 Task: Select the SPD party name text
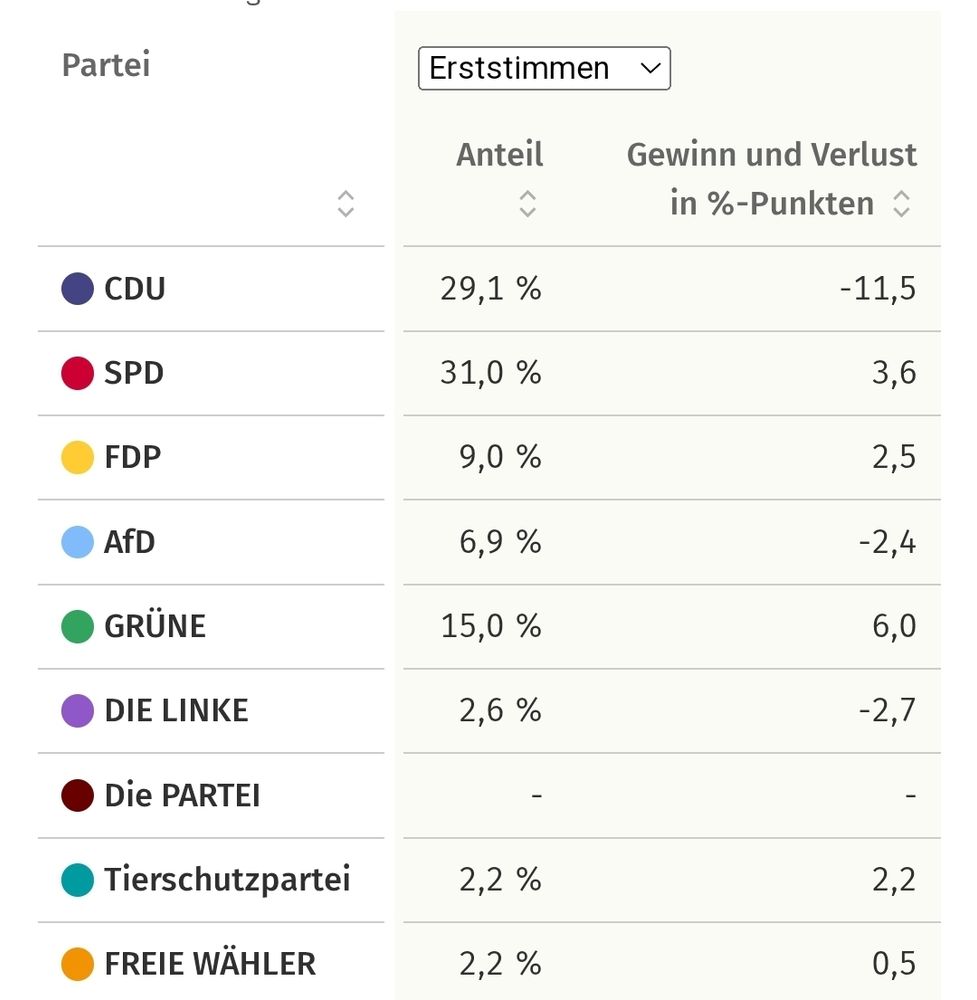[x=133, y=372]
